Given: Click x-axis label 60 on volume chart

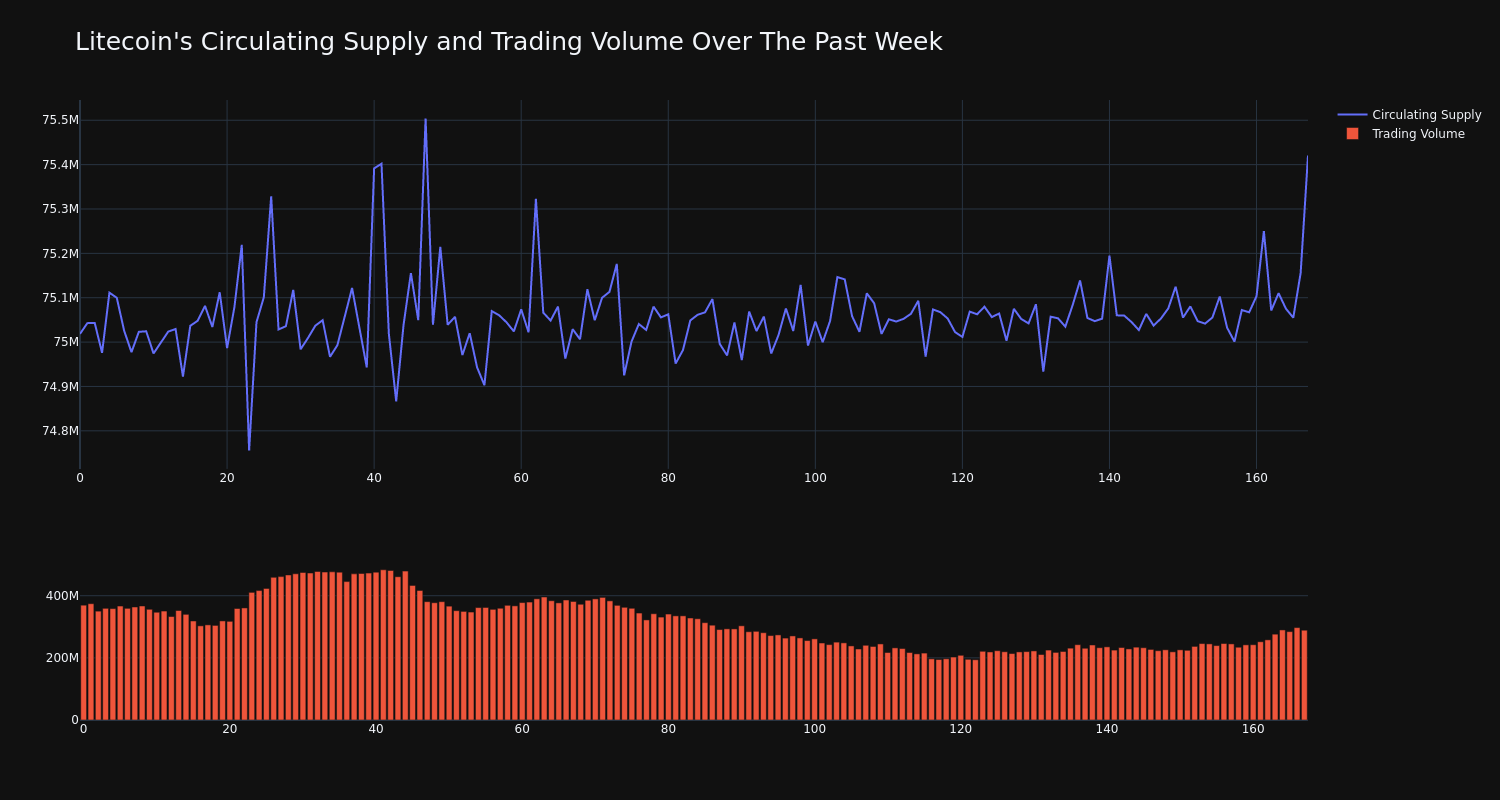Looking at the screenshot, I should (x=522, y=729).
